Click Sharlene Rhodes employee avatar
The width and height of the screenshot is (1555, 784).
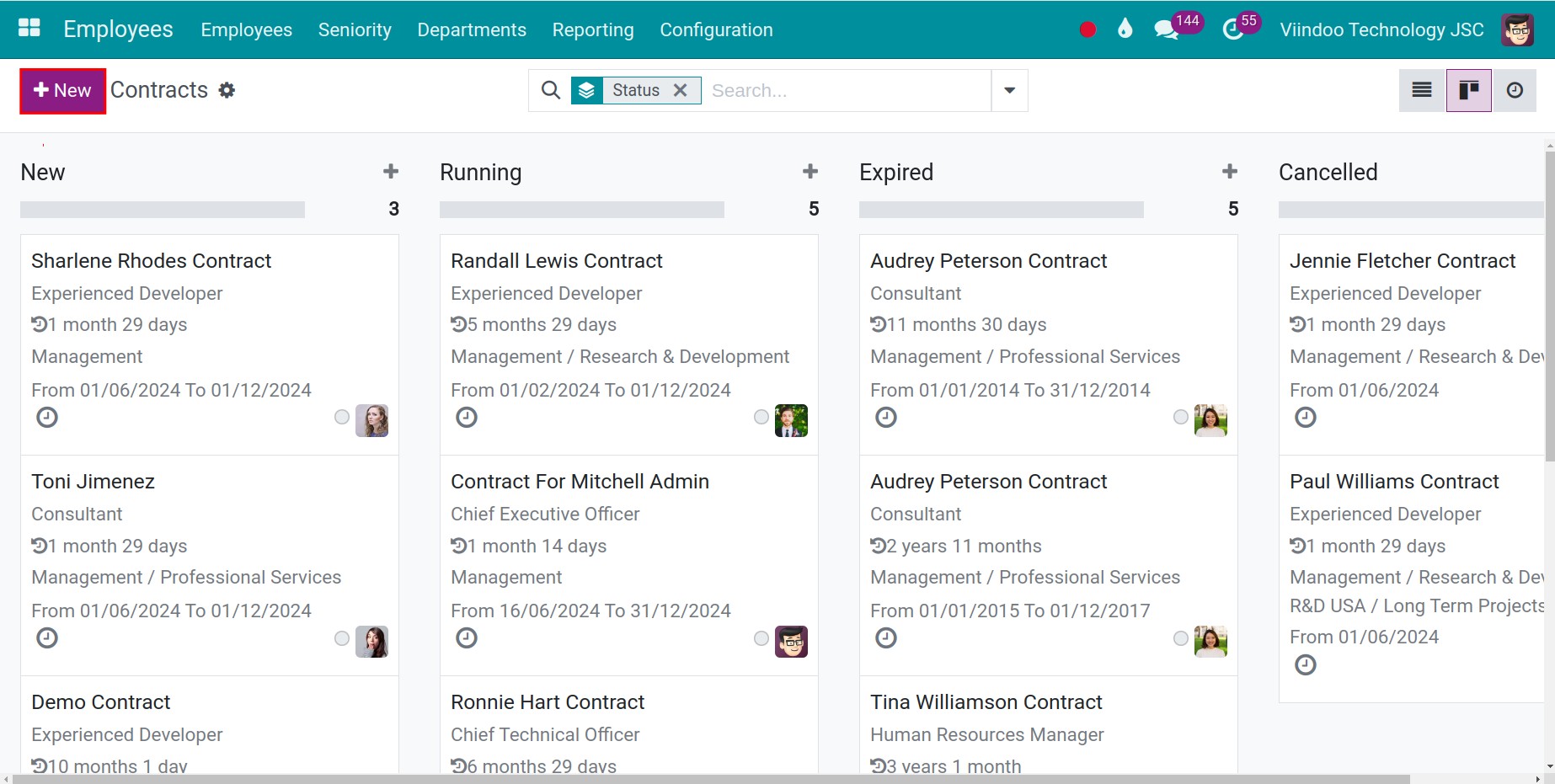(x=371, y=420)
